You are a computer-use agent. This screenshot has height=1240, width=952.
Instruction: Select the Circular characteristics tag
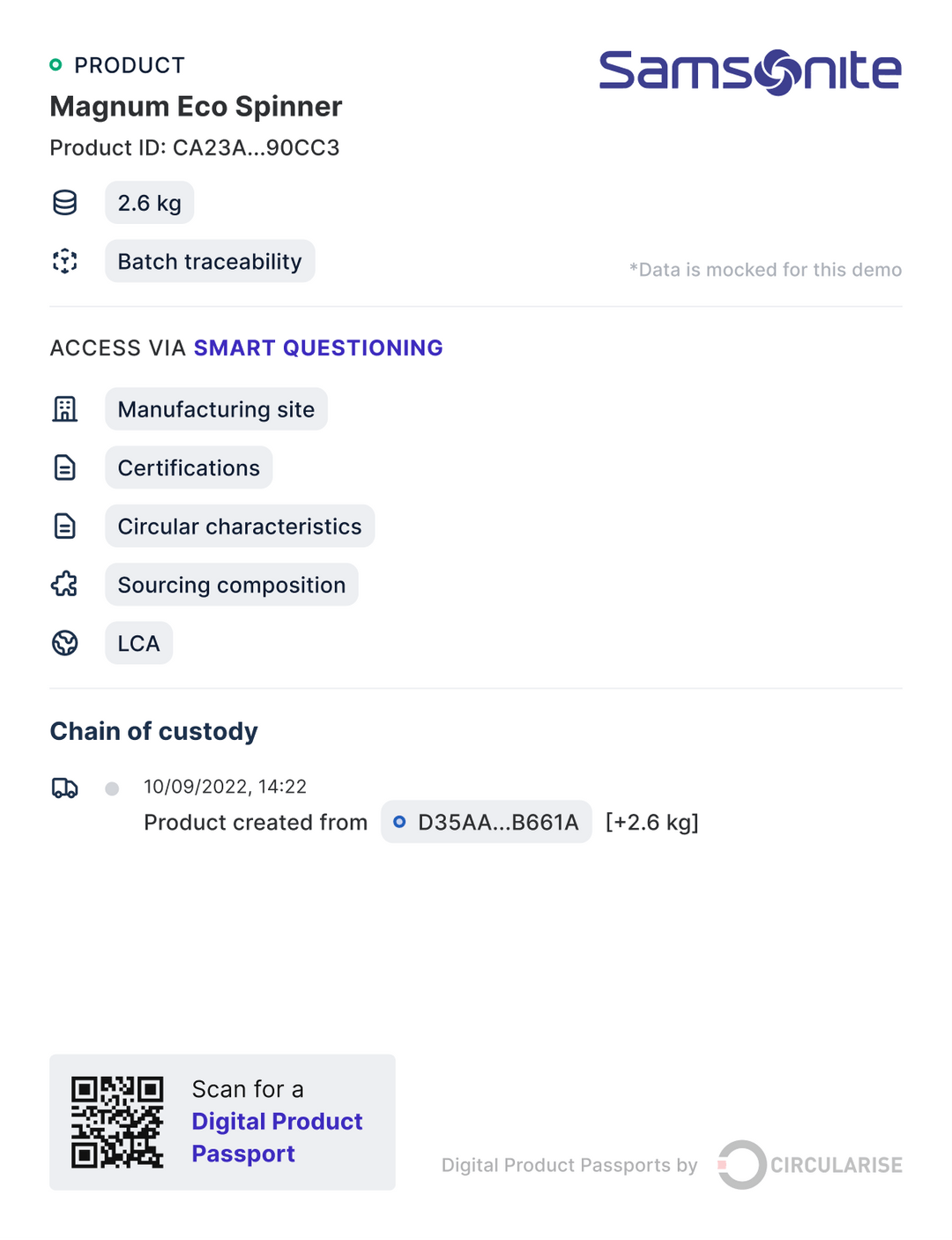[239, 527]
